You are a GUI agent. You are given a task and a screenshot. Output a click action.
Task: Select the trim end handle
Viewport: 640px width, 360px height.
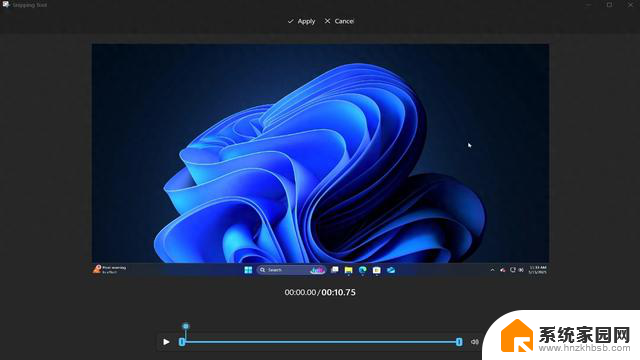pyautogui.click(x=459, y=342)
